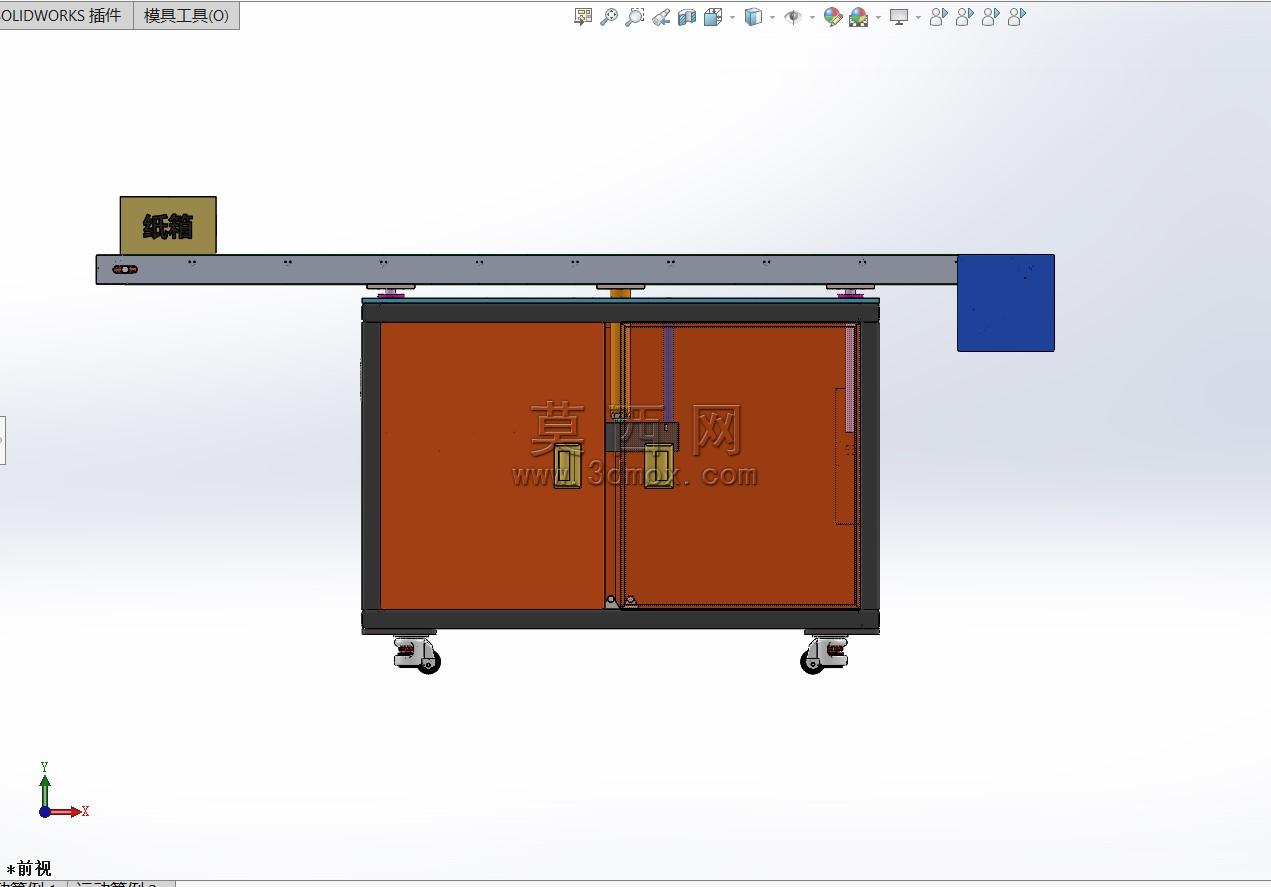This screenshot has height=887, width=1271.
Task: Click the red slot at conveyor left end
Action: click(x=125, y=269)
